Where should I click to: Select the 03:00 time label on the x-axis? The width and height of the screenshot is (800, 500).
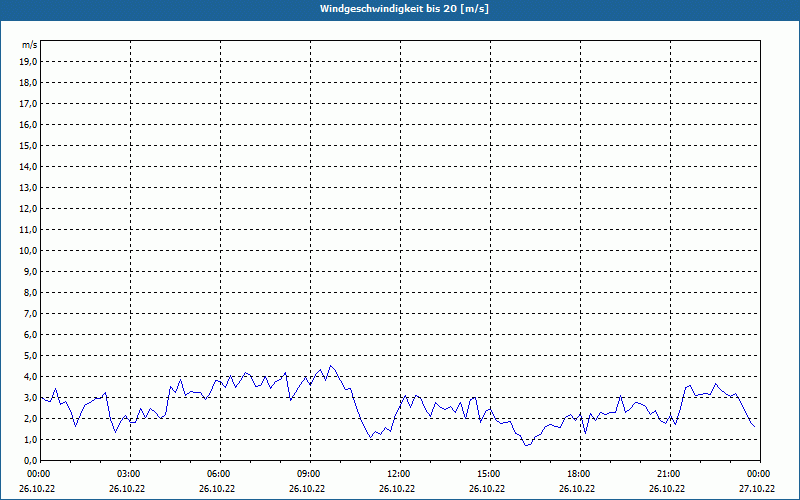(128, 474)
